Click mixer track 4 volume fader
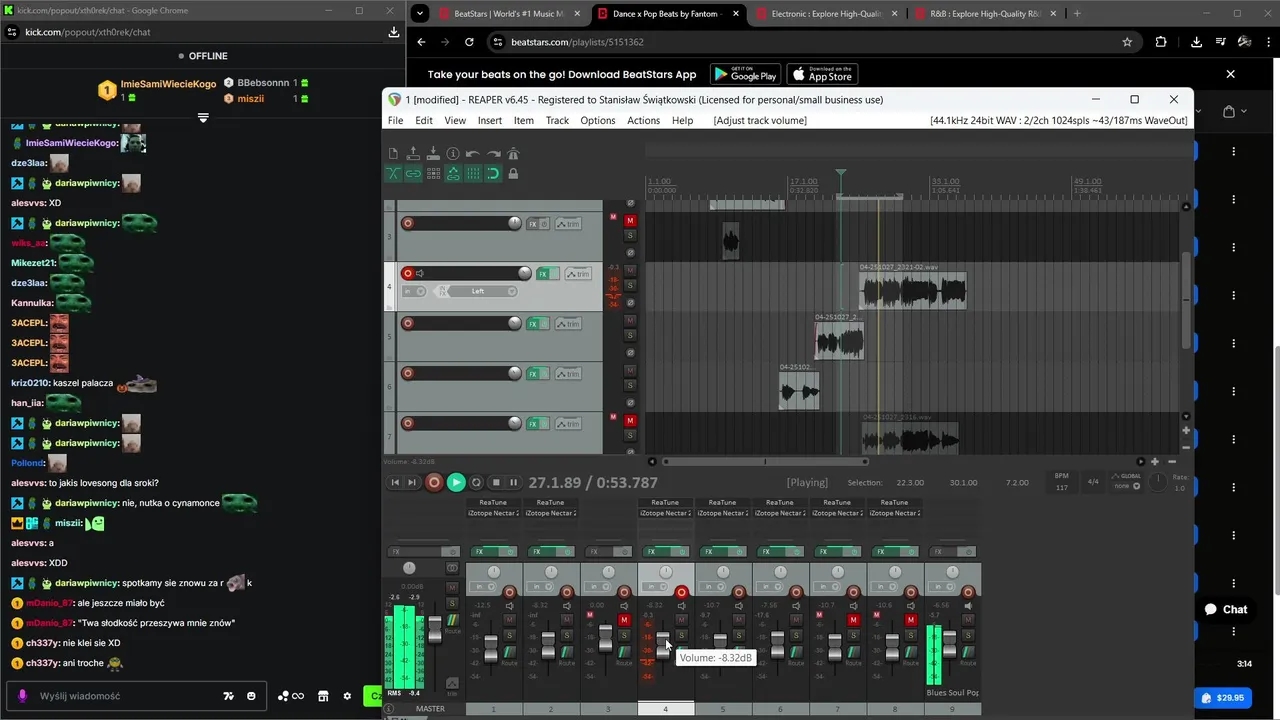1280x720 pixels. click(x=663, y=645)
